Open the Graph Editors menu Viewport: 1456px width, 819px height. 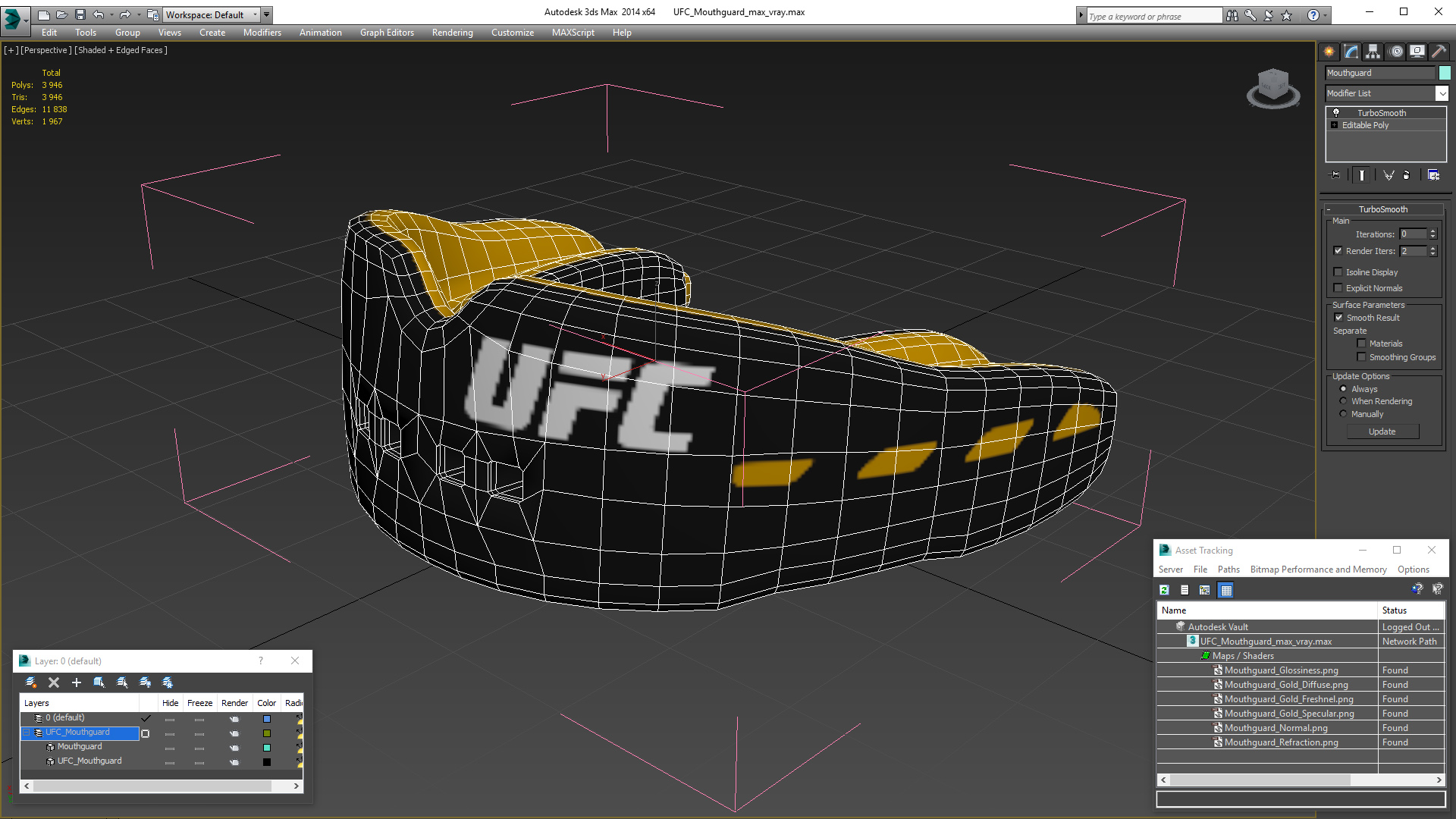pos(387,33)
